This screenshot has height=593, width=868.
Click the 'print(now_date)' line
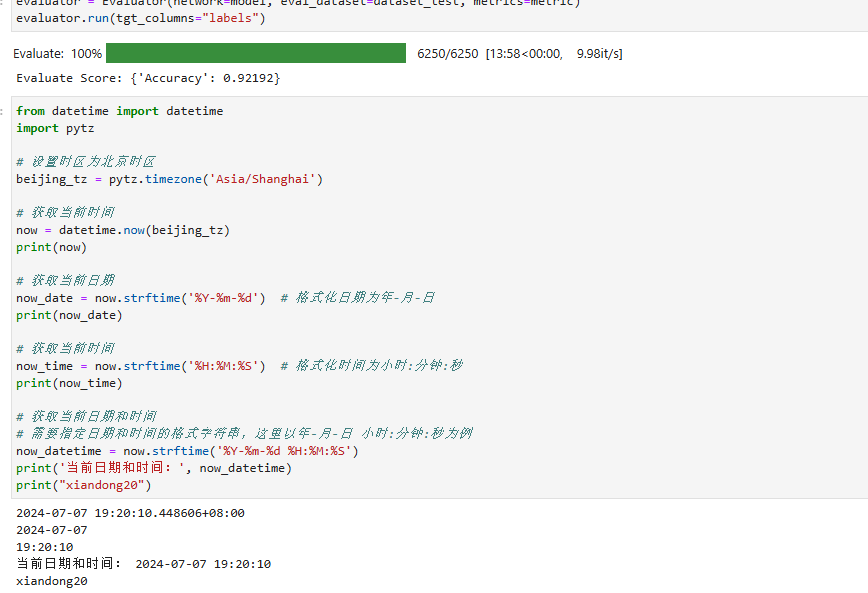pos(69,315)
